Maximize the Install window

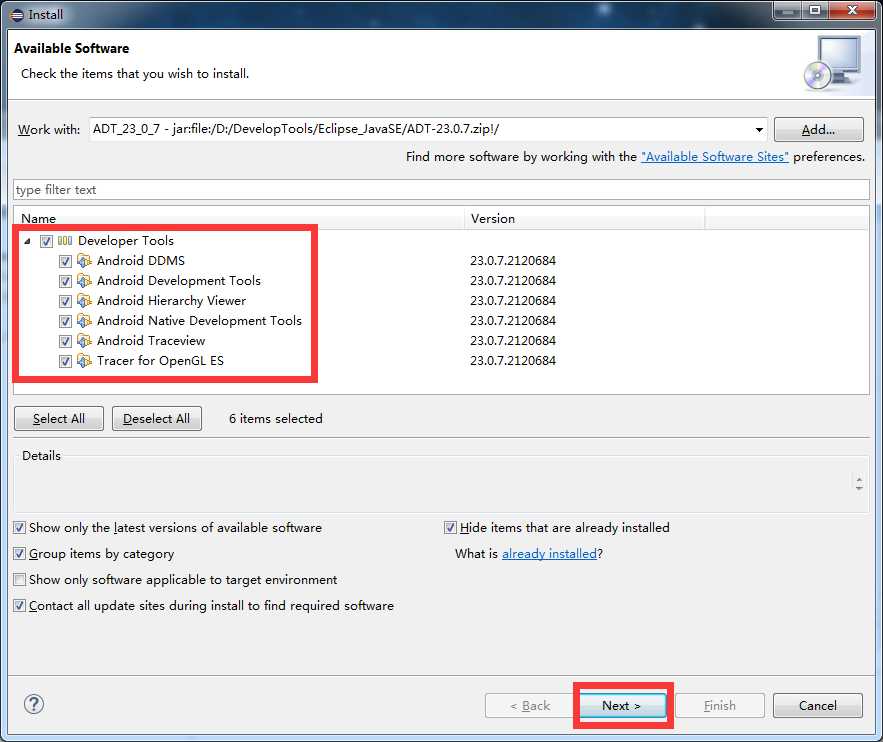click(815, 10)
